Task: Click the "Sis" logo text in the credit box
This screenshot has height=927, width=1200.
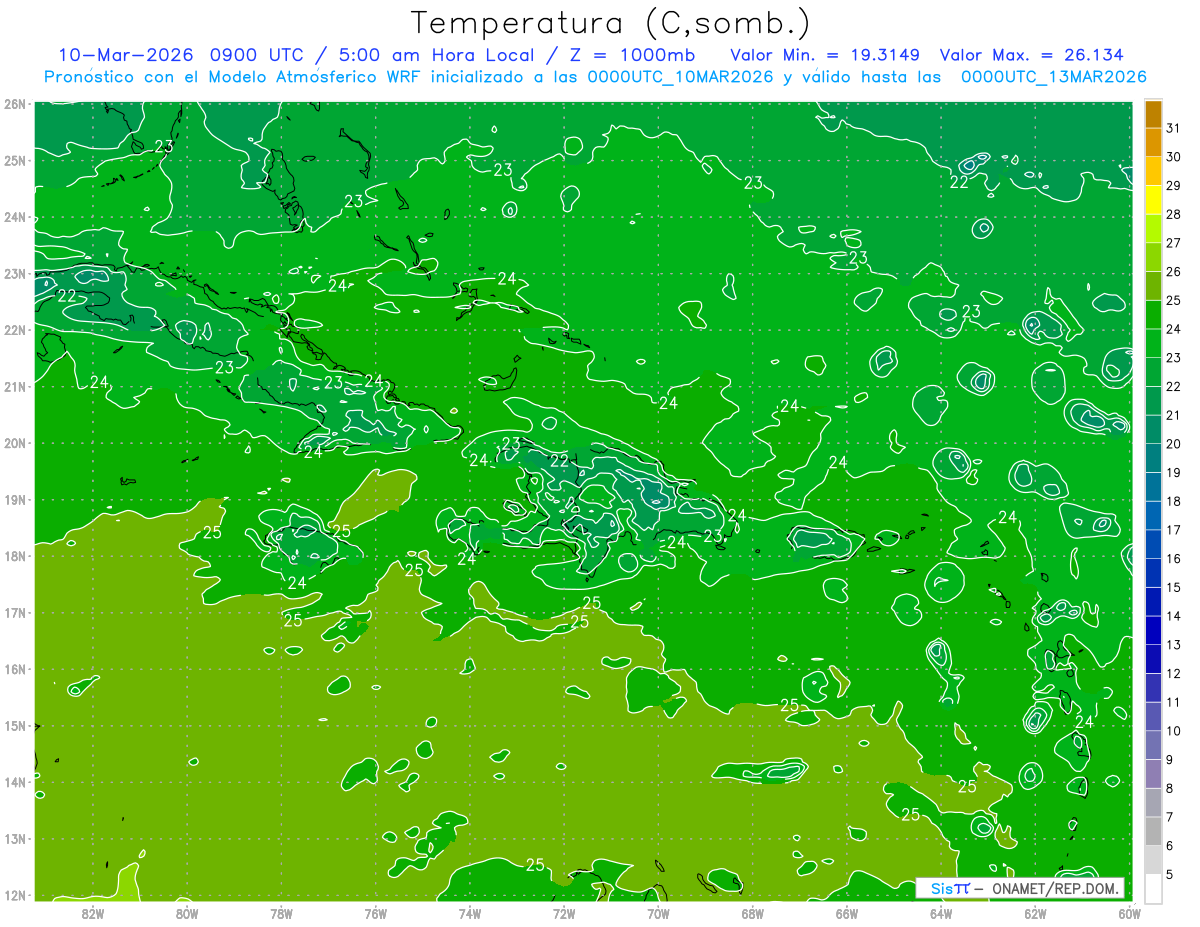Action: (x=940, y=888)
